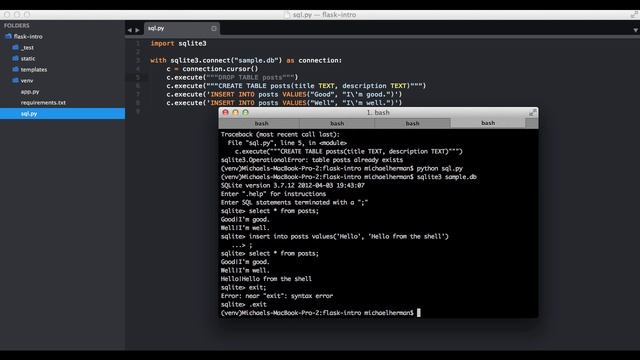
Task: Click the 'python sql.py' command line
Action: (342, 169)
